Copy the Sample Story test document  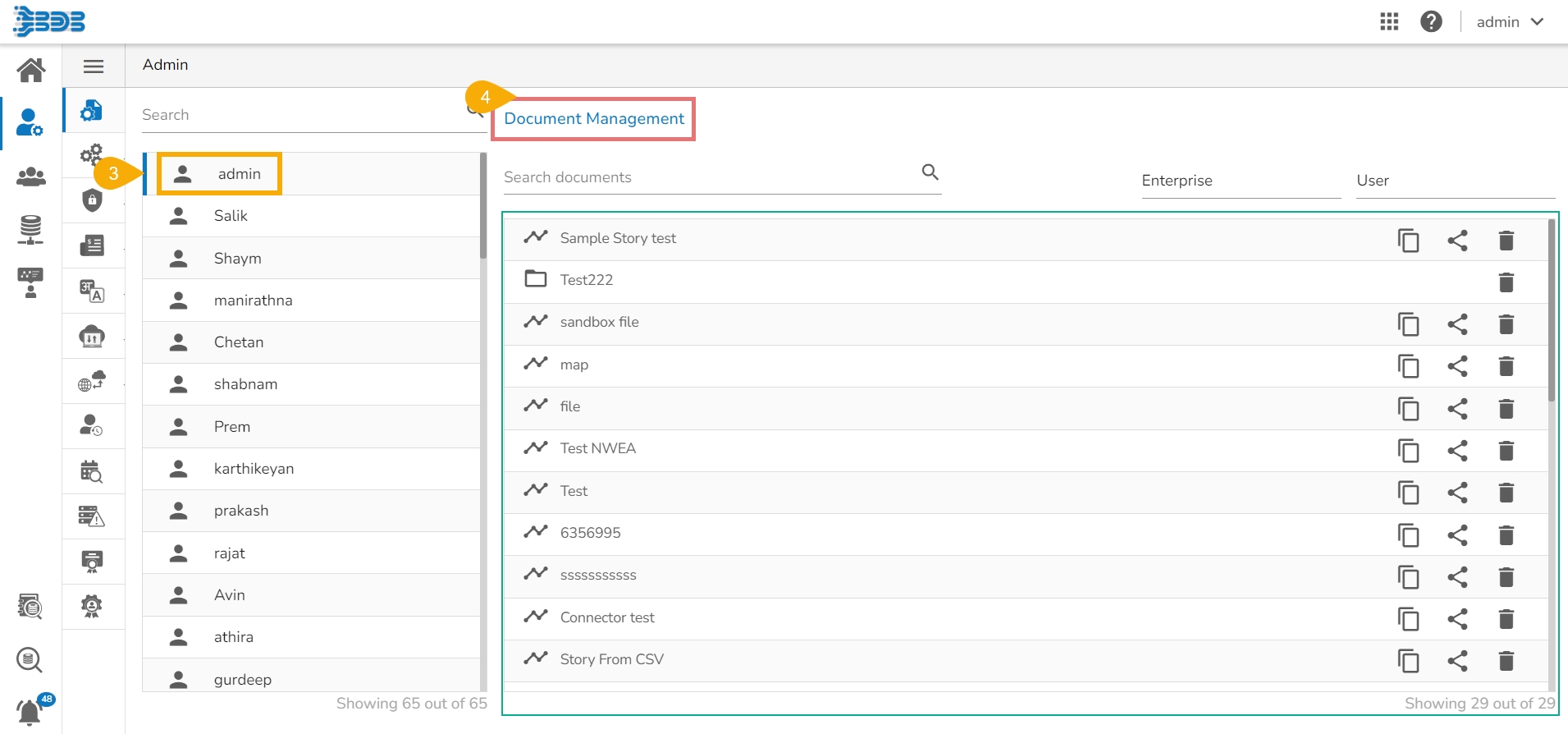coord(1408,241)
